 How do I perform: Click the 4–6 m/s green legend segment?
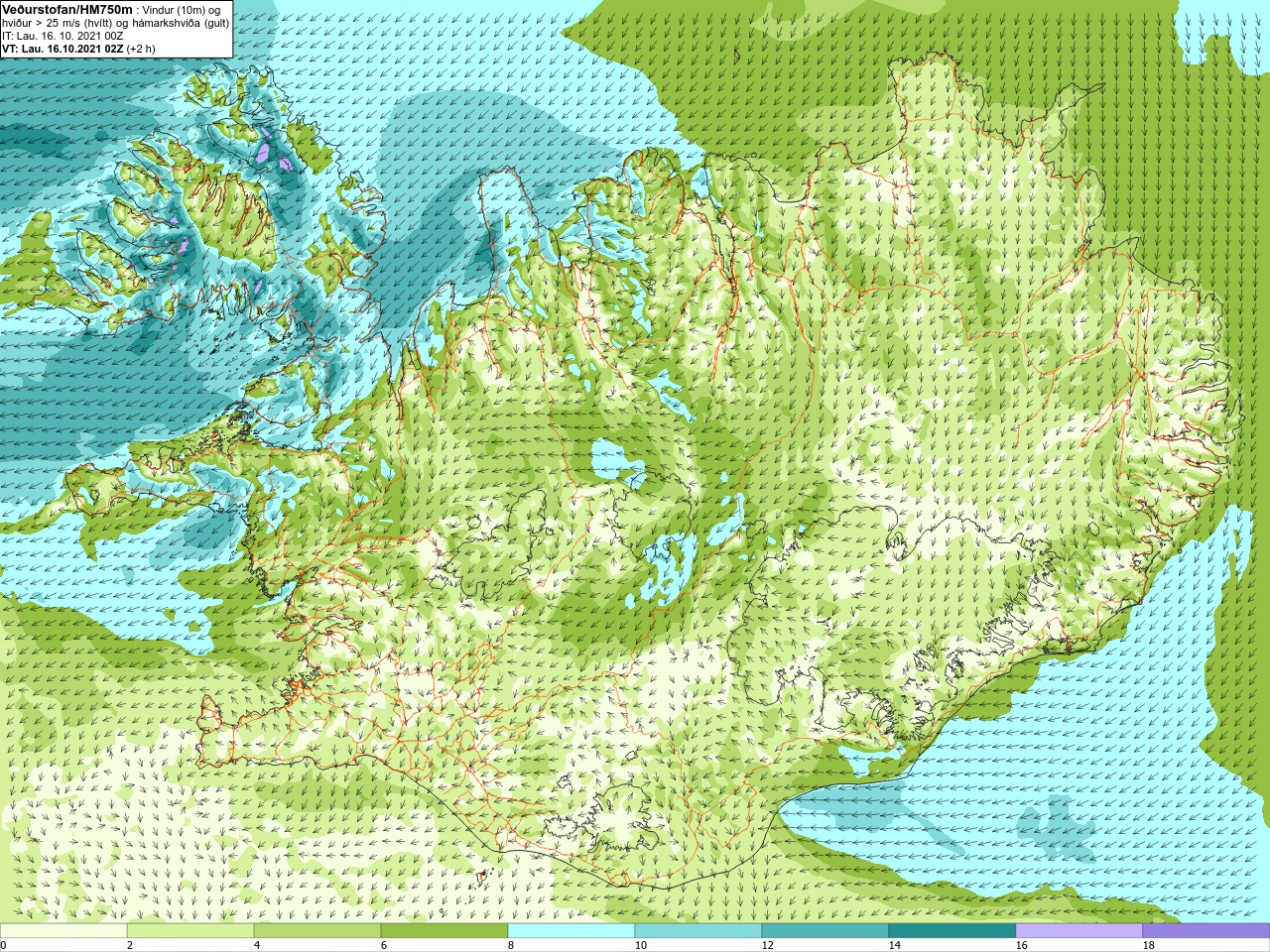pos(317,931)
